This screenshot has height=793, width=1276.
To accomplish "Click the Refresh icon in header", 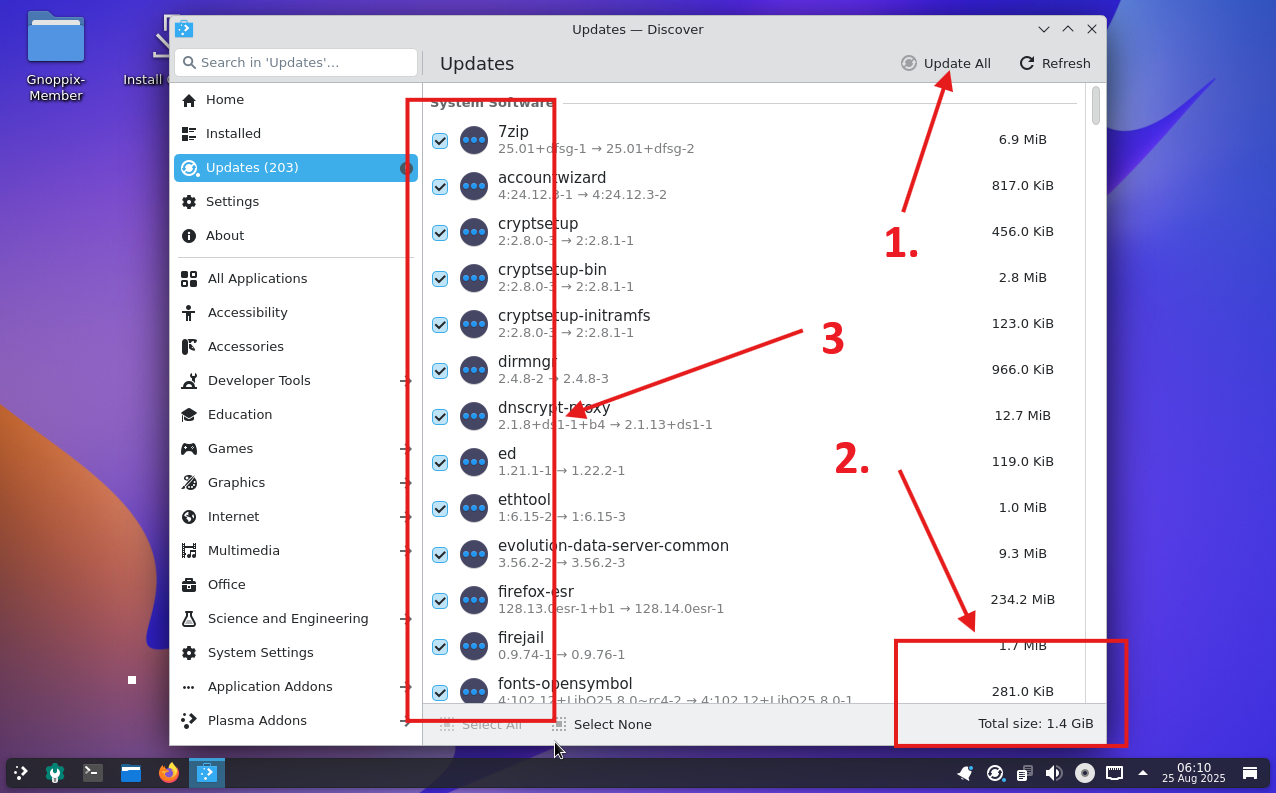I will tap(1027, 63).
